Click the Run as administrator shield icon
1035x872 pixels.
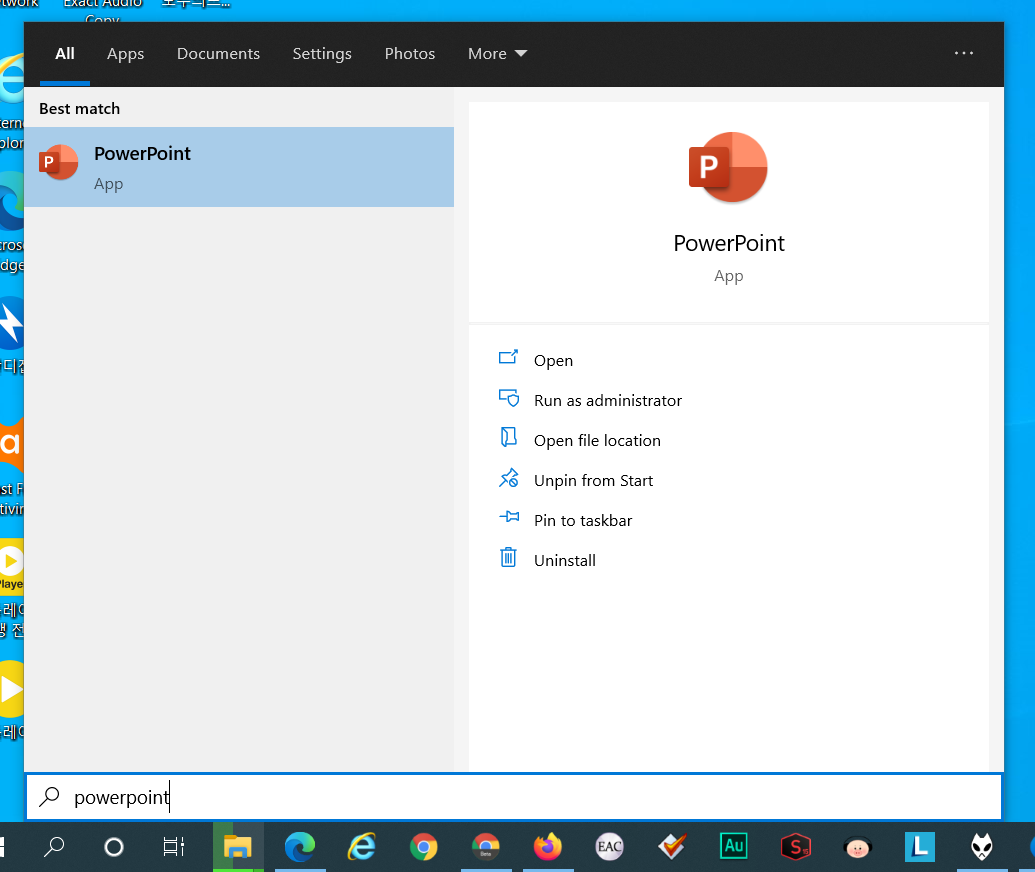[508, 397]
